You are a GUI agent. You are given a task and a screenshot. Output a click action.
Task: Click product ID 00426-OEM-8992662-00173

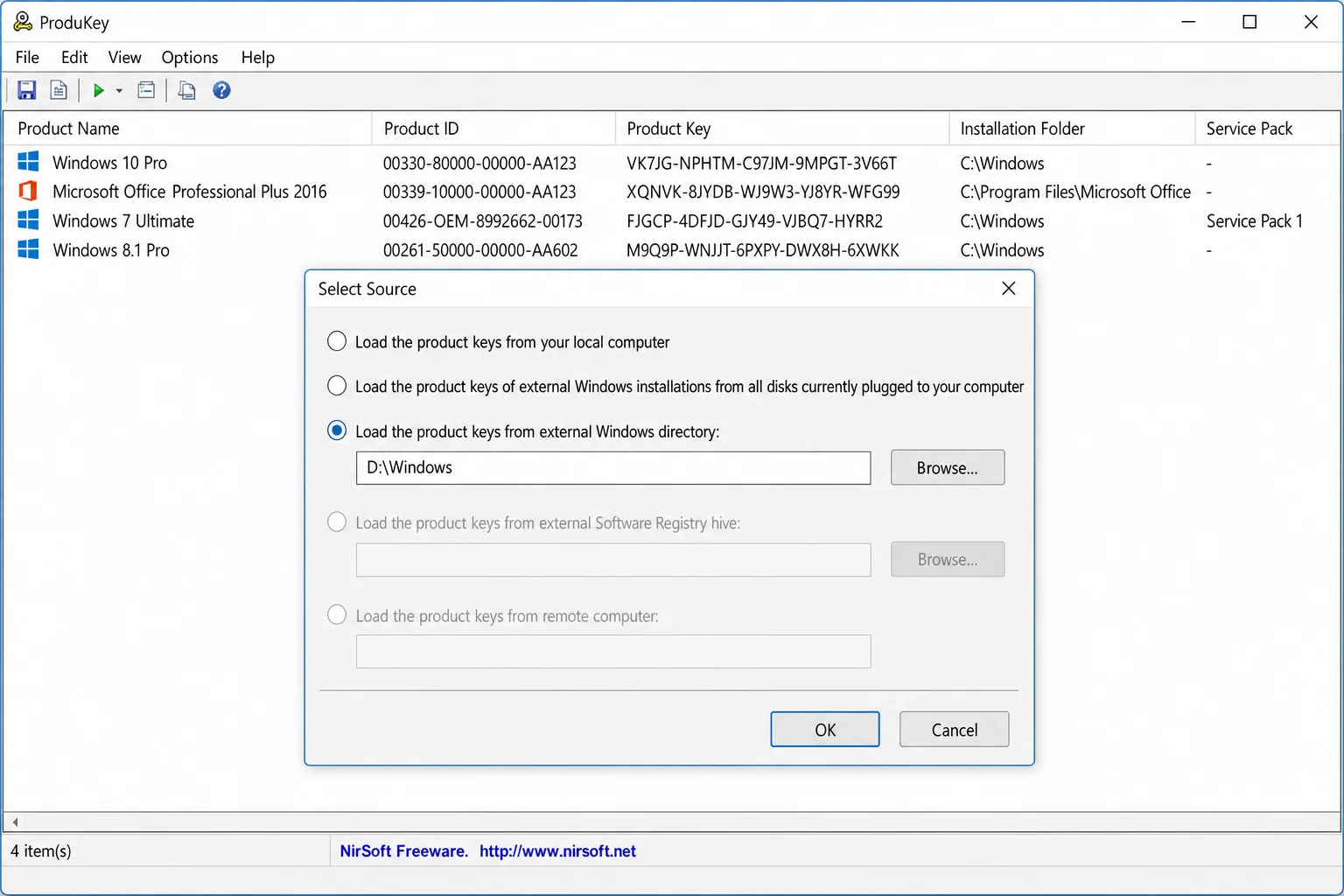click(482, 221)
